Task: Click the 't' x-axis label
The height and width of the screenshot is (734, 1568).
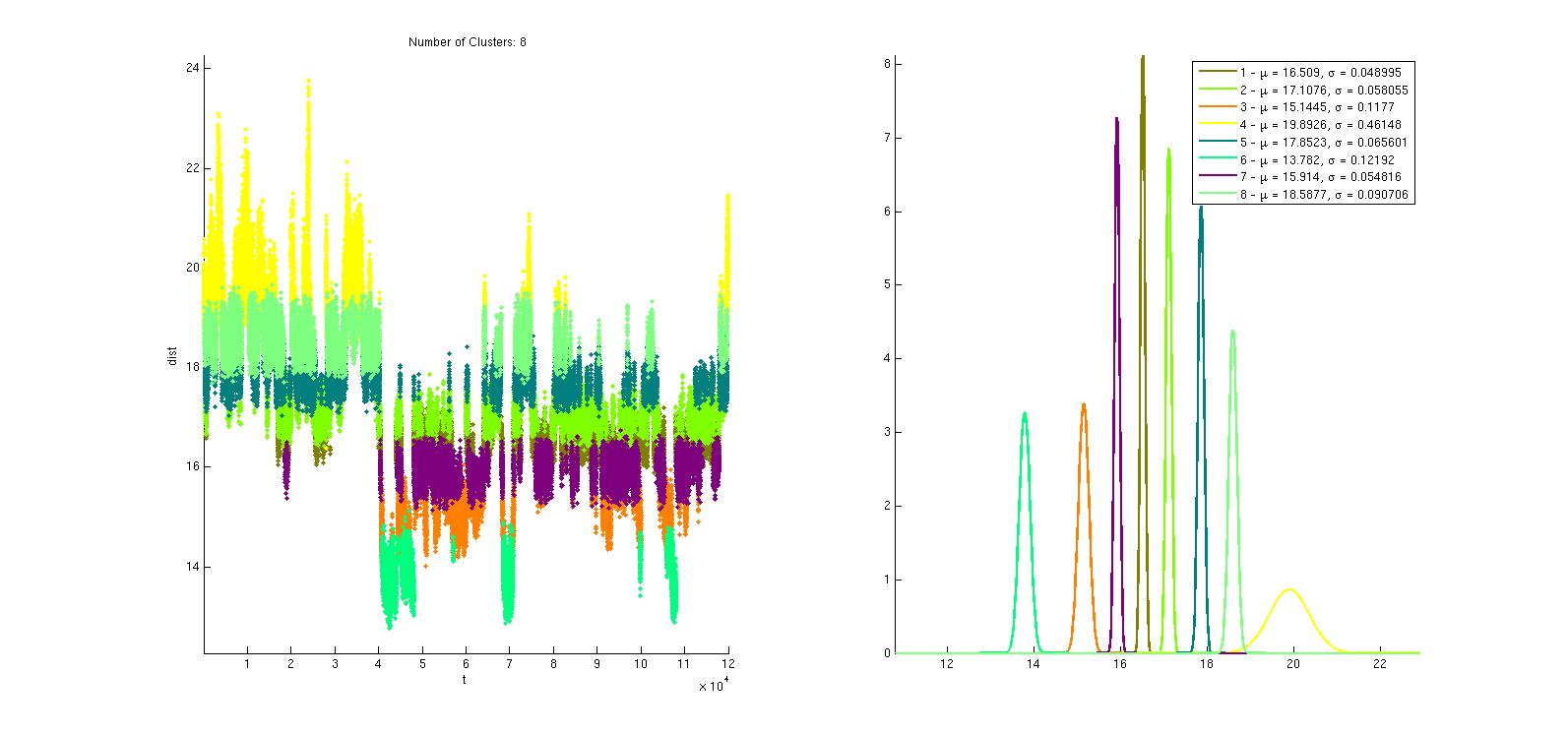Action: pyautogui.click(x=465, y=679)
